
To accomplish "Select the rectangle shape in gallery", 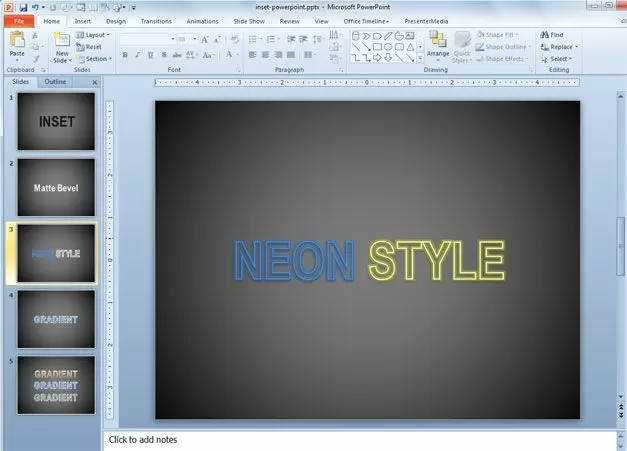I will click(377, 47).
